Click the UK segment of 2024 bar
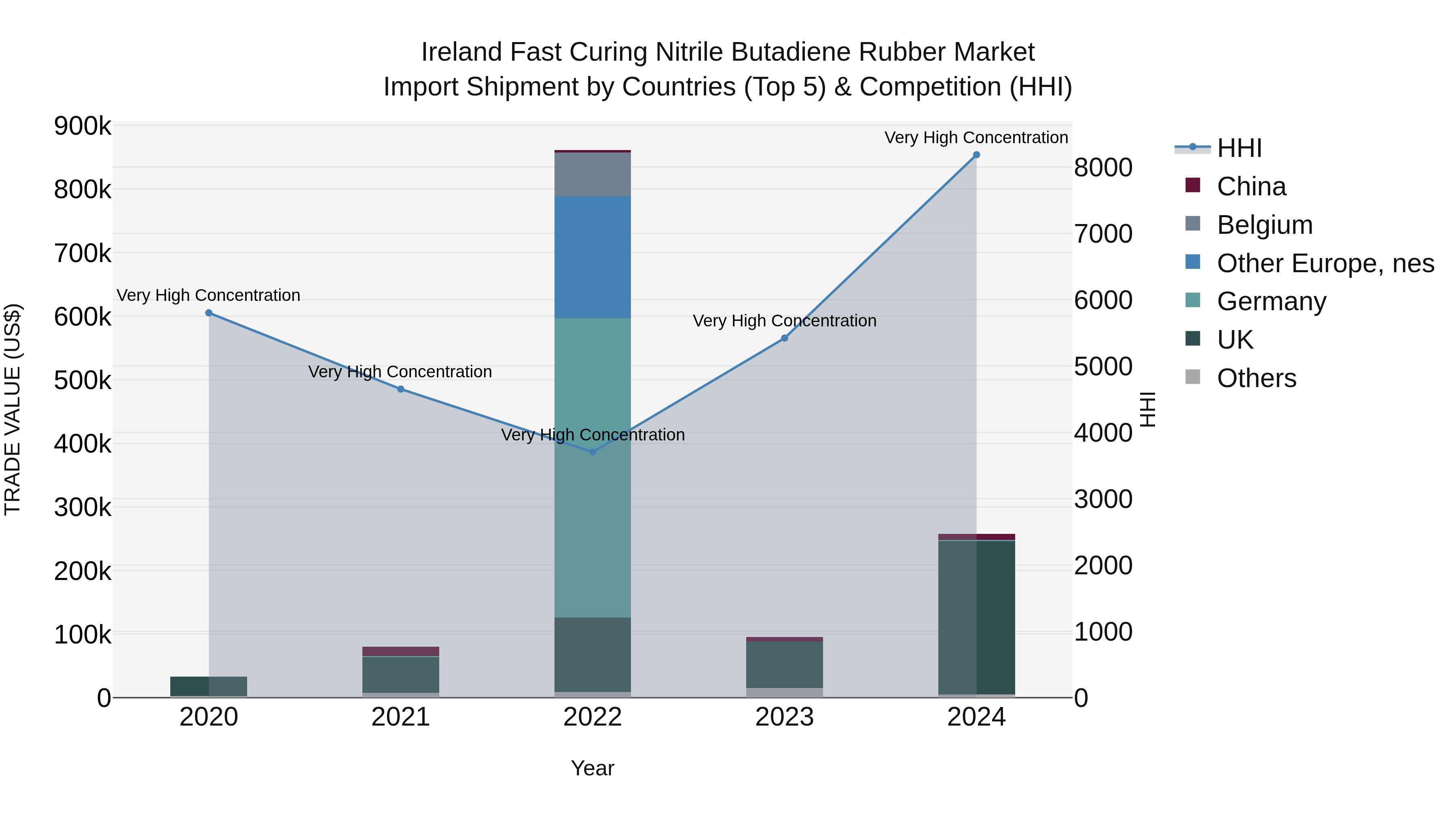The width and height of the screenshot is (1456, 819). coord(977,617)
